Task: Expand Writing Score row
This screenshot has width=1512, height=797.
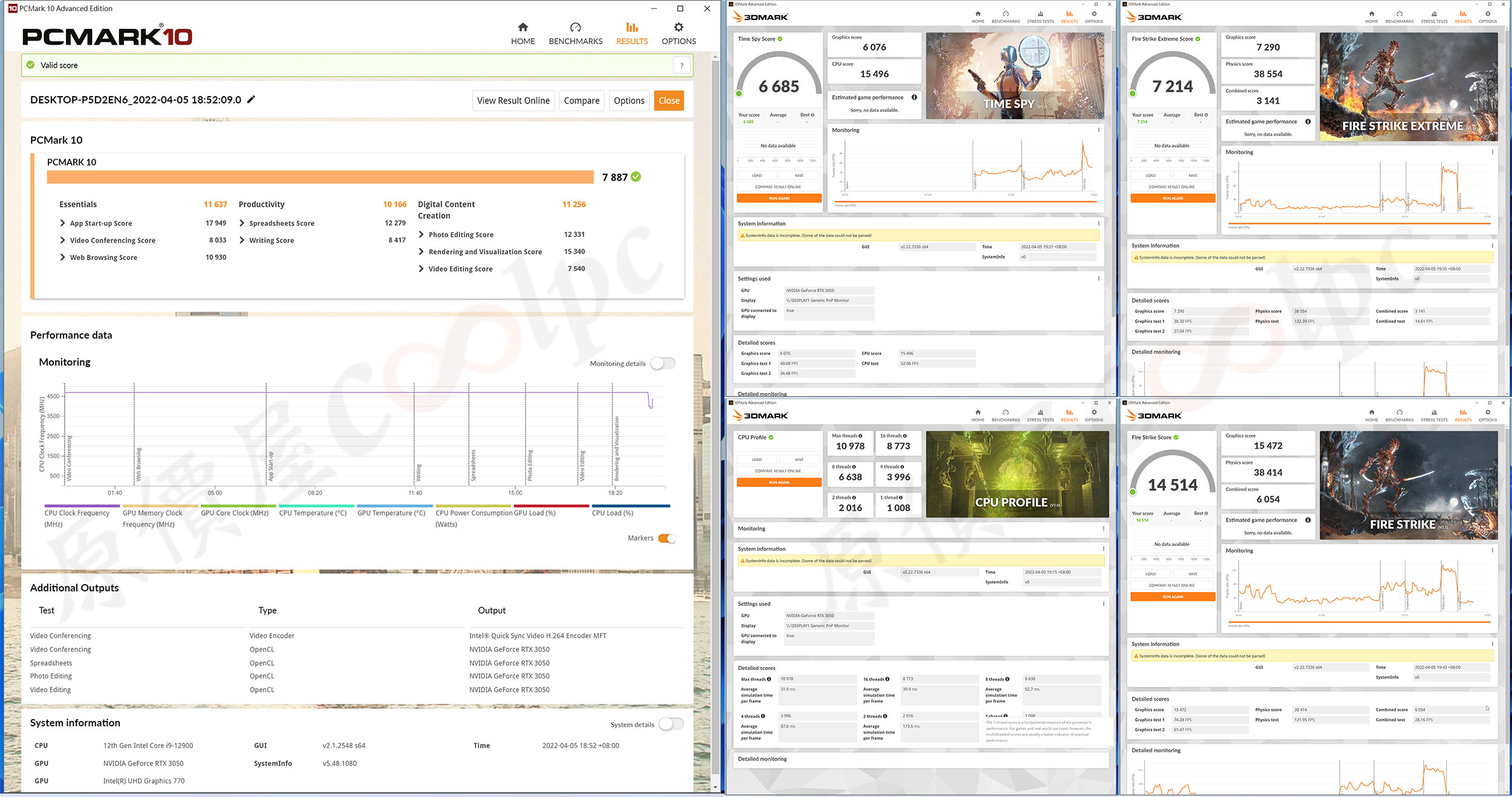Action: [242, 240]
